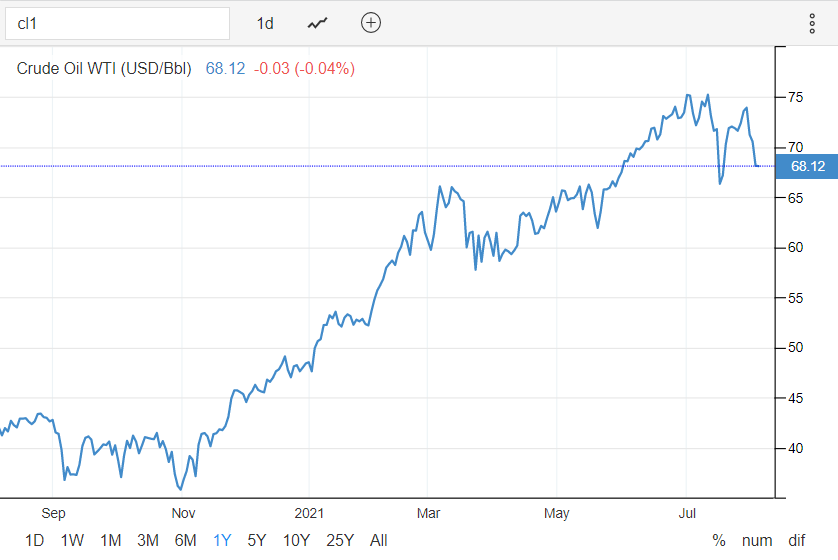Select the active 1Y range
The height and width of the screenshot is (560, 838).
222,540
